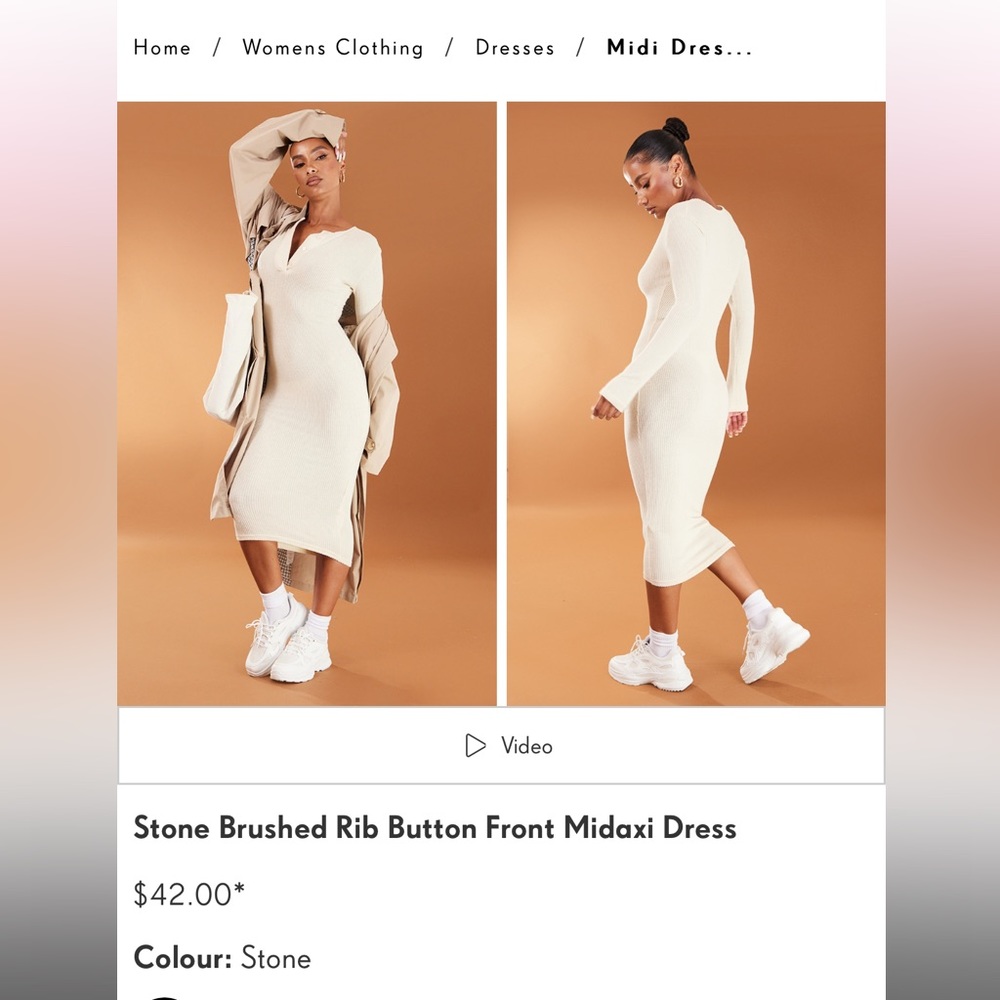Click the model's hair bun in the back photo
1000x1000 pixels.
(x=675, y=129)
